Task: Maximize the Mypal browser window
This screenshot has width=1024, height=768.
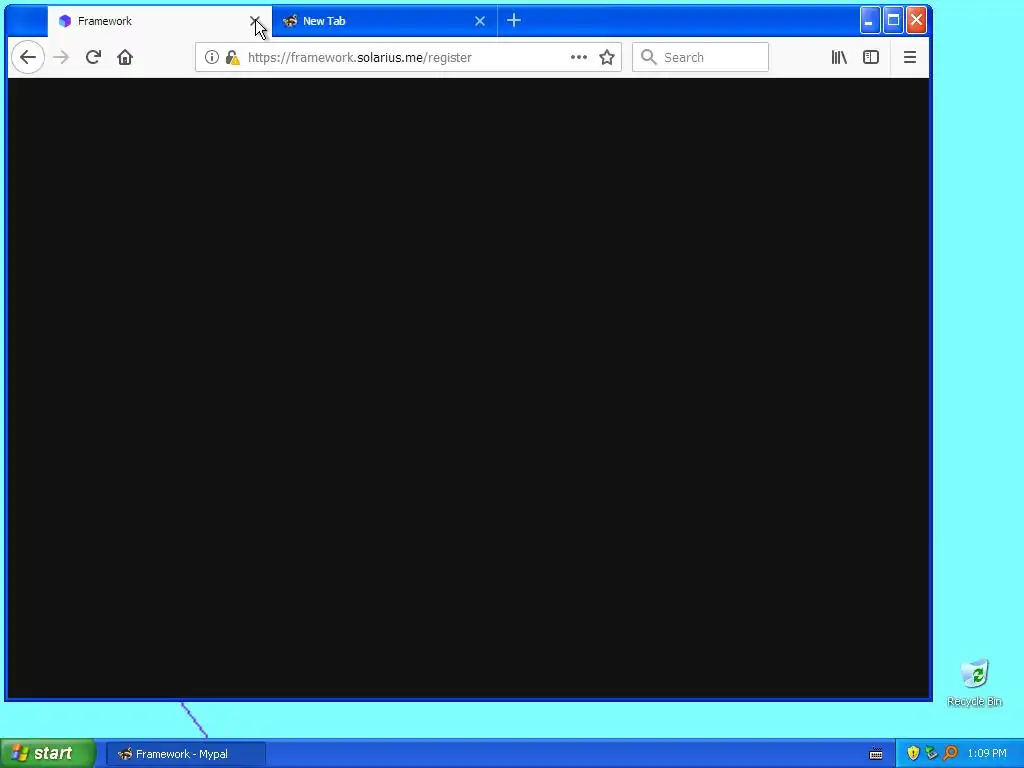Action: tap(893, 20)
